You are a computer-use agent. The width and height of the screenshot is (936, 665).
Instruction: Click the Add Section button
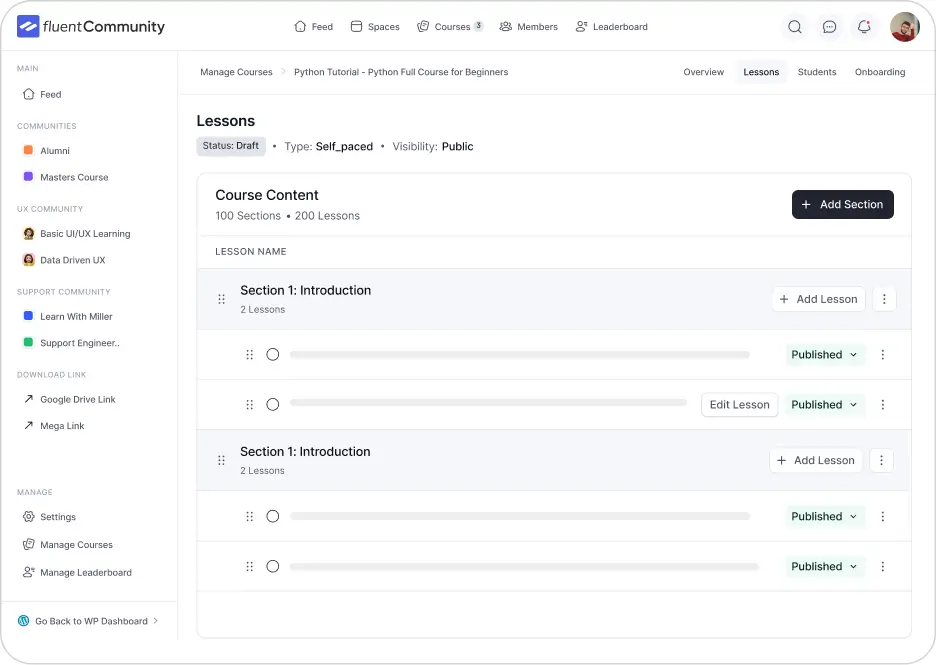(x=843, y=204)
